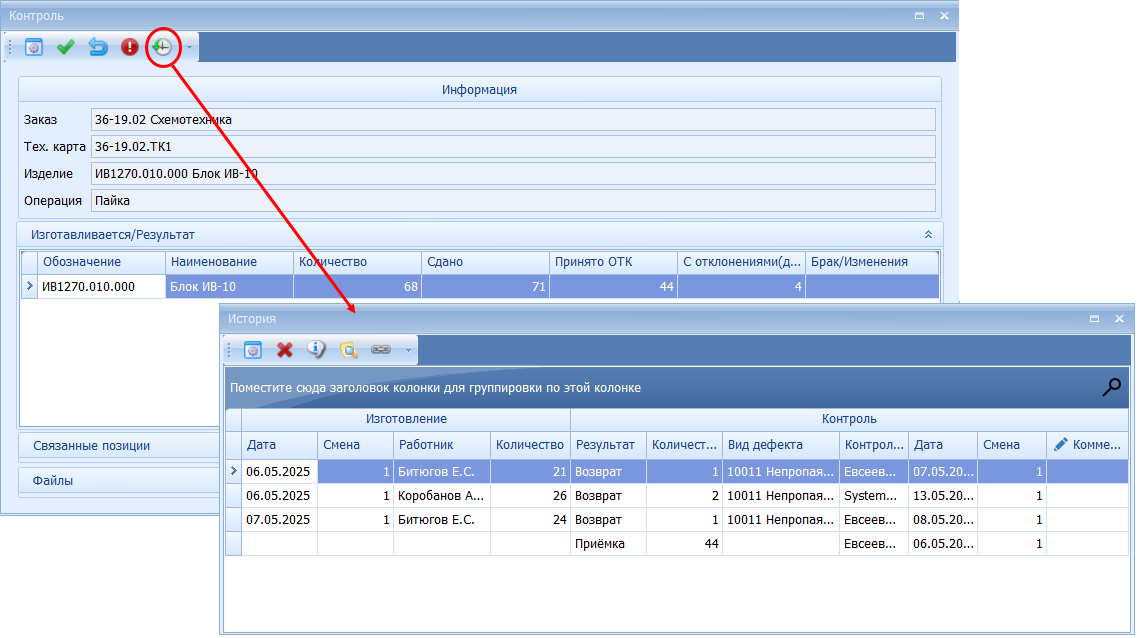Click the info speech bubble icon
This screenshot has width=1138, height=638.
[316, 350]
